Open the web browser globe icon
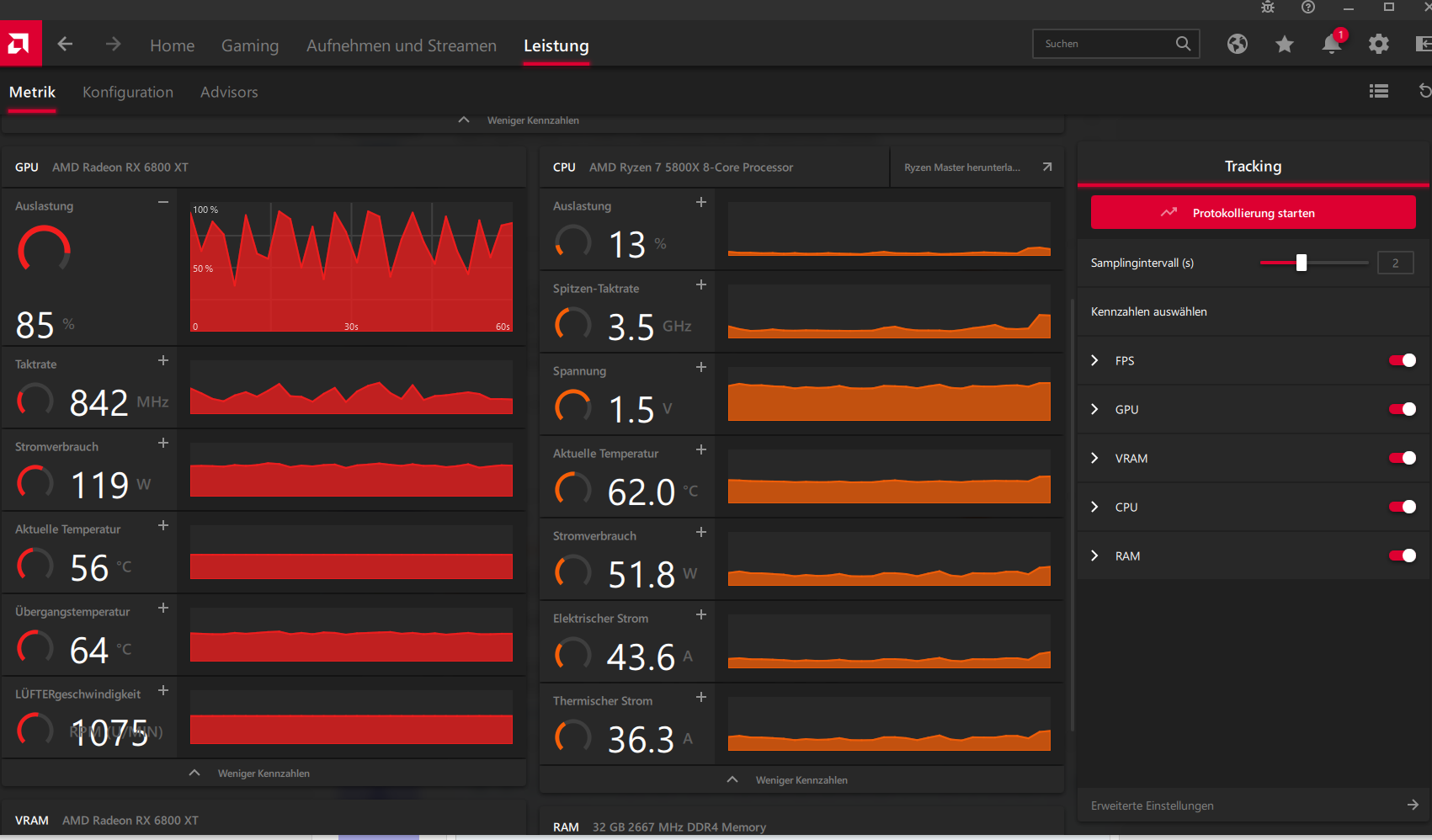 1238,44
